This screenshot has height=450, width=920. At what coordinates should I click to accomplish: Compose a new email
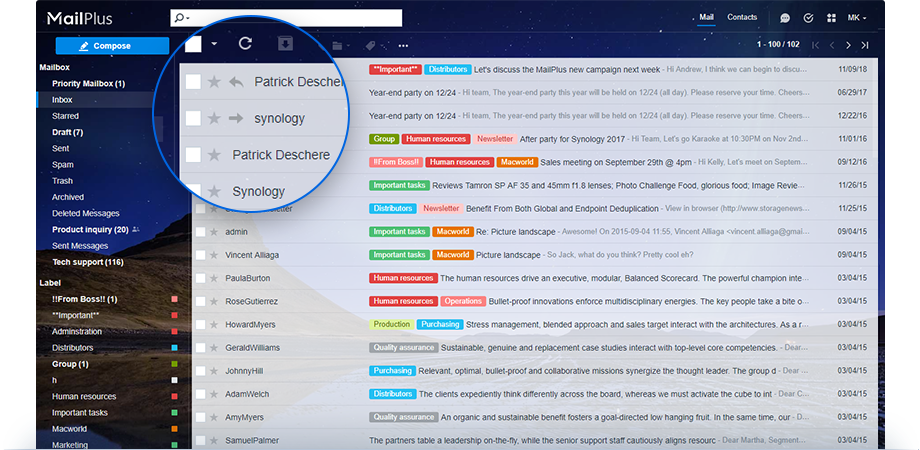pyautogui.click(x=112, y=46)
